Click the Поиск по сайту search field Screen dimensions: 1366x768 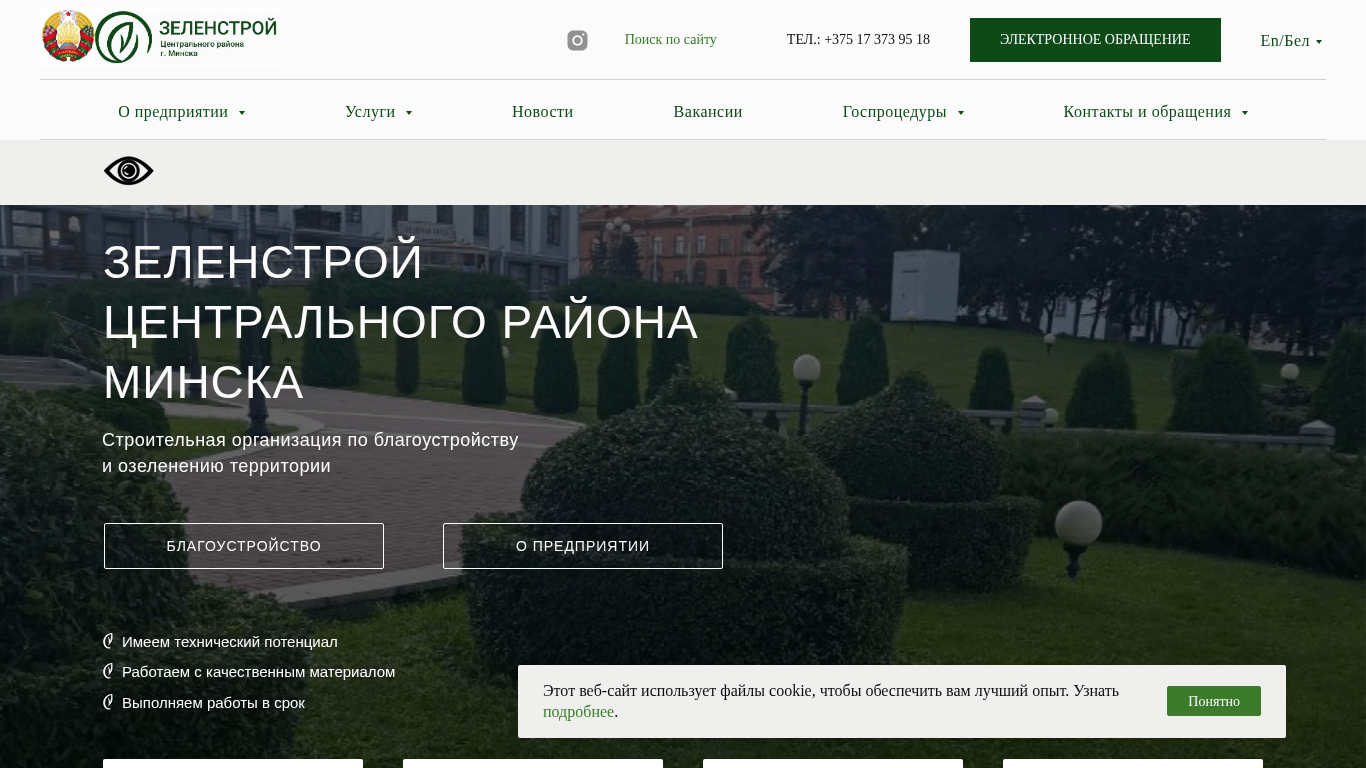[x=670, y=40]
